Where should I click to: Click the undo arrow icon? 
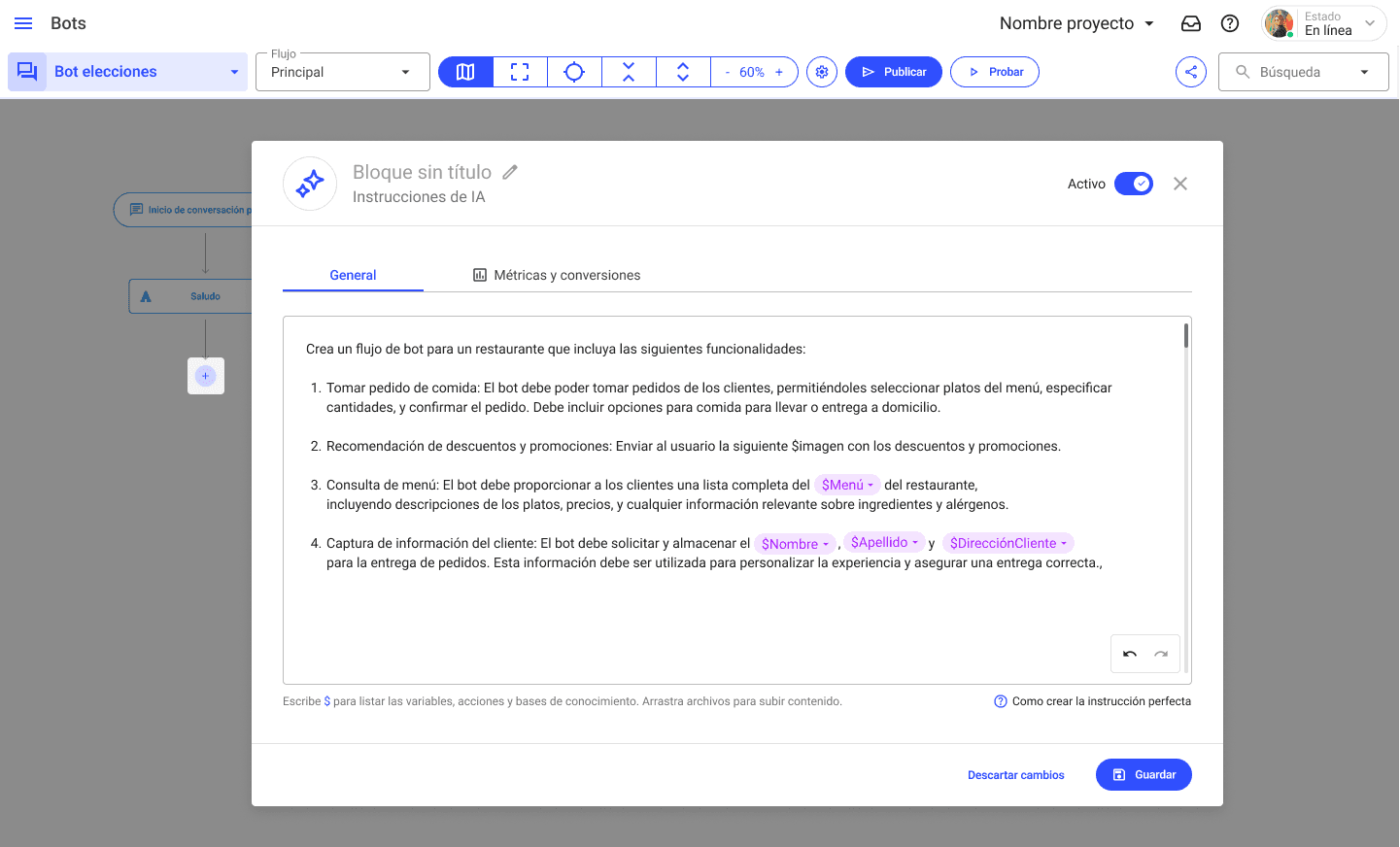pyautogui.click(x=1130, y=654)
